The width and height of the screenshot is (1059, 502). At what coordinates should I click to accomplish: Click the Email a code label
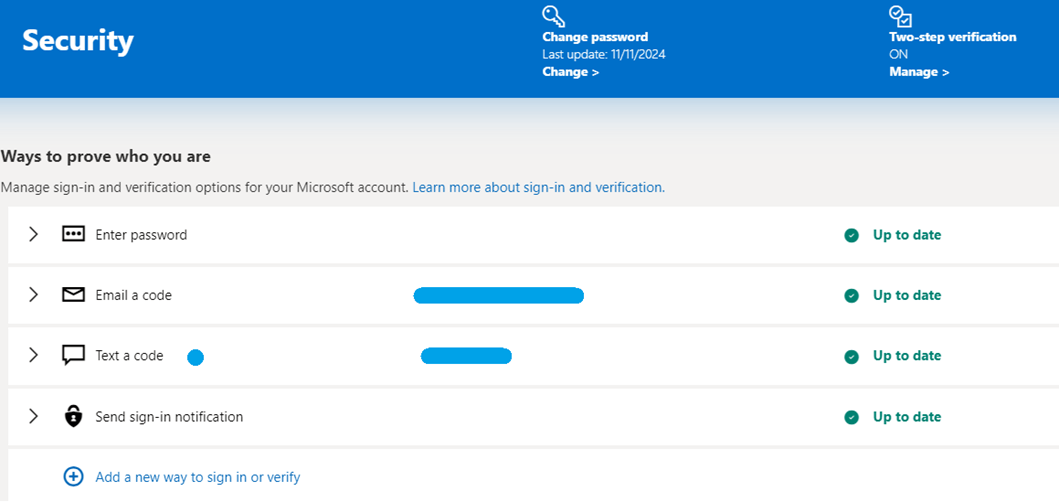pos(134,295)
